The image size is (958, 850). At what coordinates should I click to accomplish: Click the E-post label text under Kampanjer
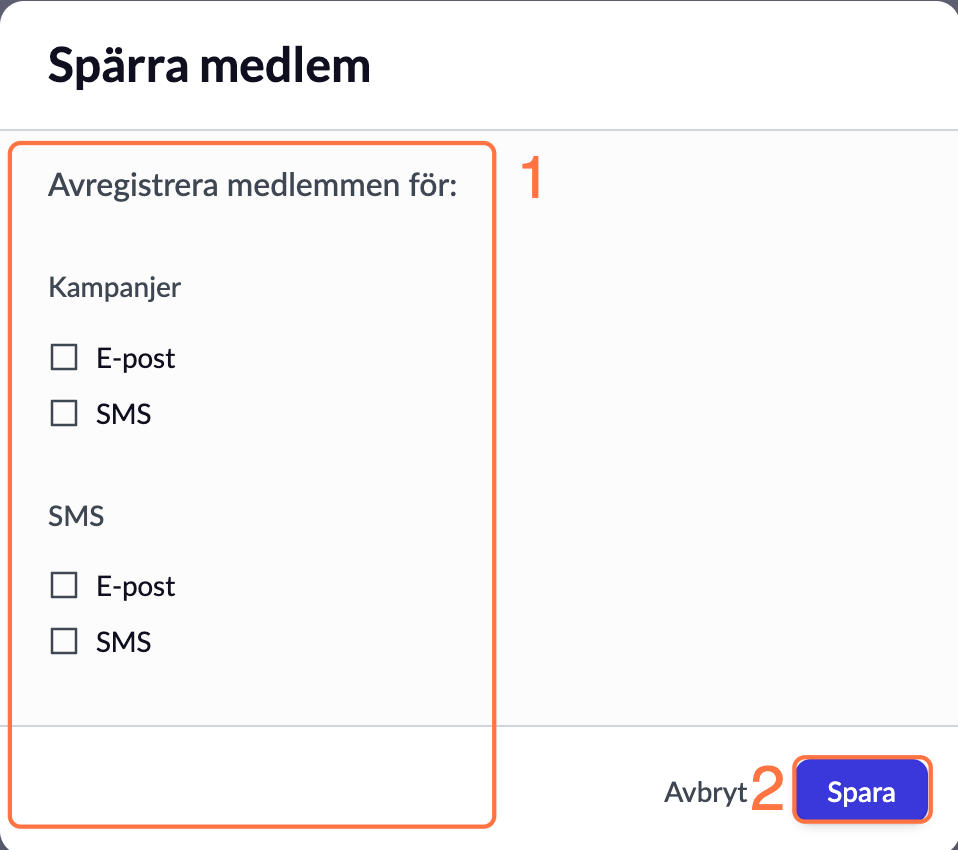click(136, 358)
